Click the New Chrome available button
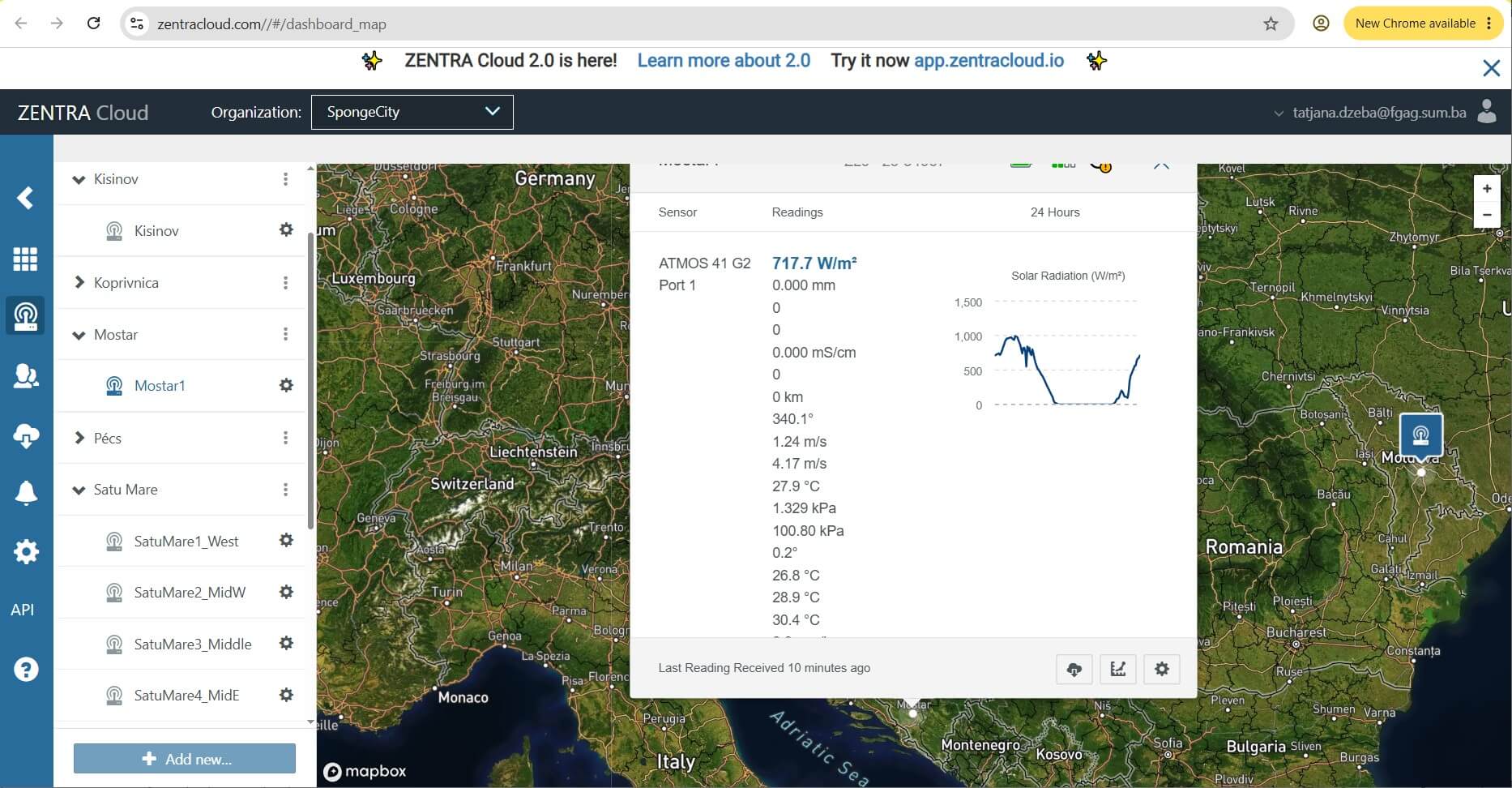Viewport: 1512px width, 788px height. [x=1423, y=24]
